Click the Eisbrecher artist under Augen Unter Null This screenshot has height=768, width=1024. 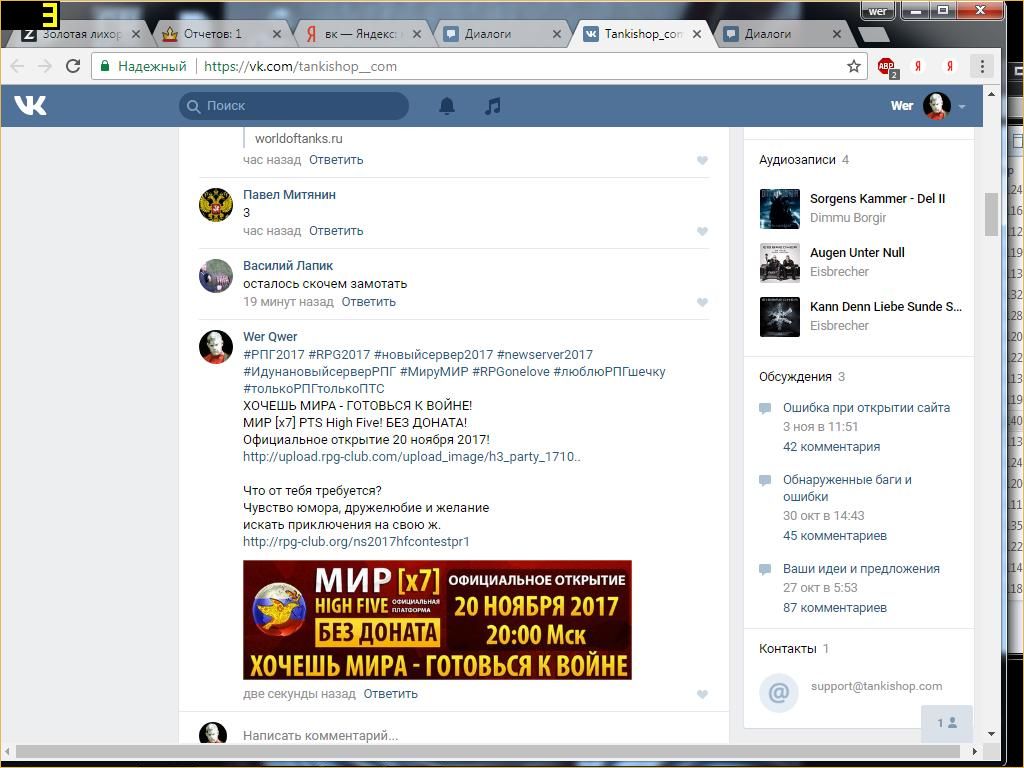click(839, 272)
